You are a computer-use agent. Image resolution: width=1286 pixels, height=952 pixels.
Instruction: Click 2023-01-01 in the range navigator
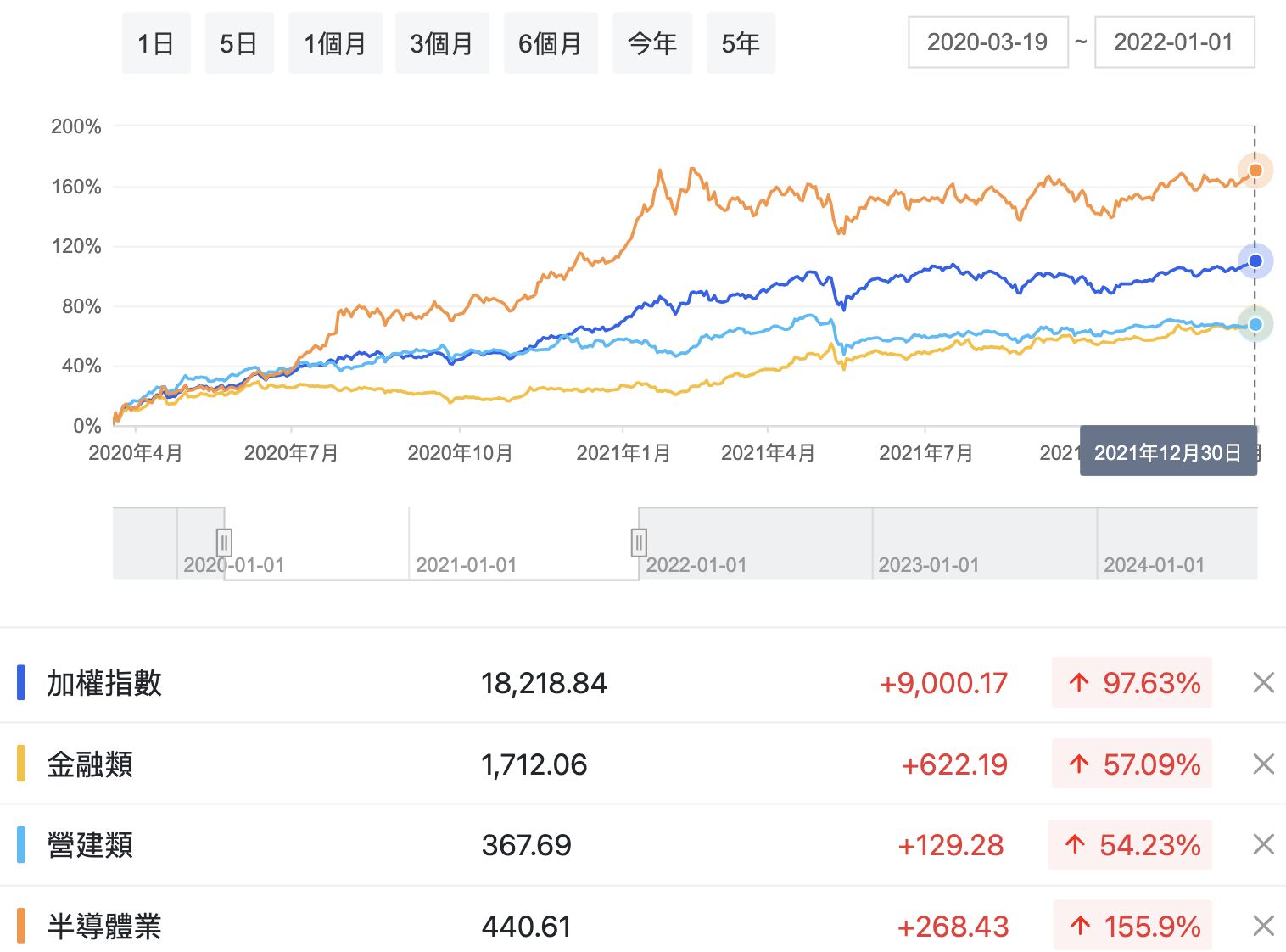[928, 565]
